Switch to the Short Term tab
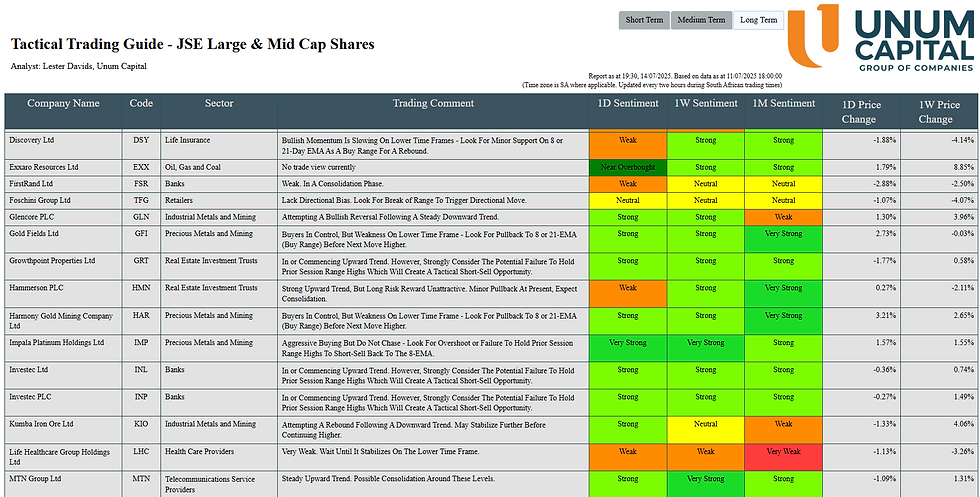This screenshot has width=980, height=497. coord(644,20)
